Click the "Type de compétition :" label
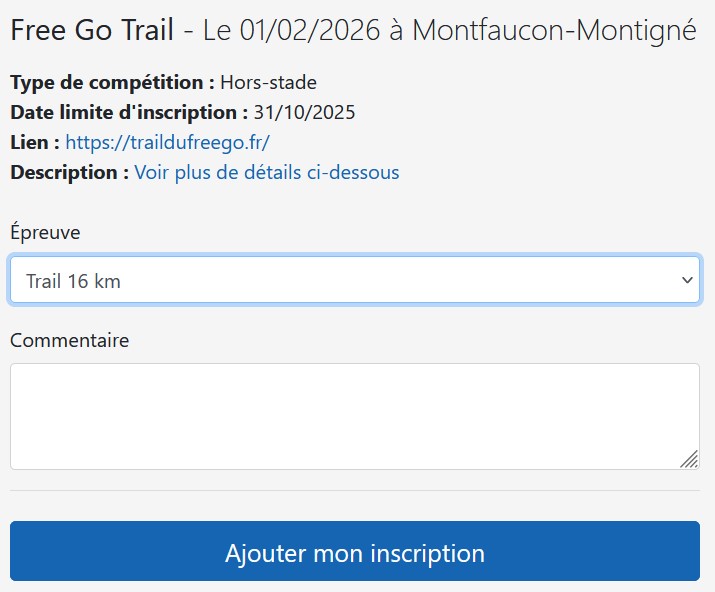 tap(112, 82)
